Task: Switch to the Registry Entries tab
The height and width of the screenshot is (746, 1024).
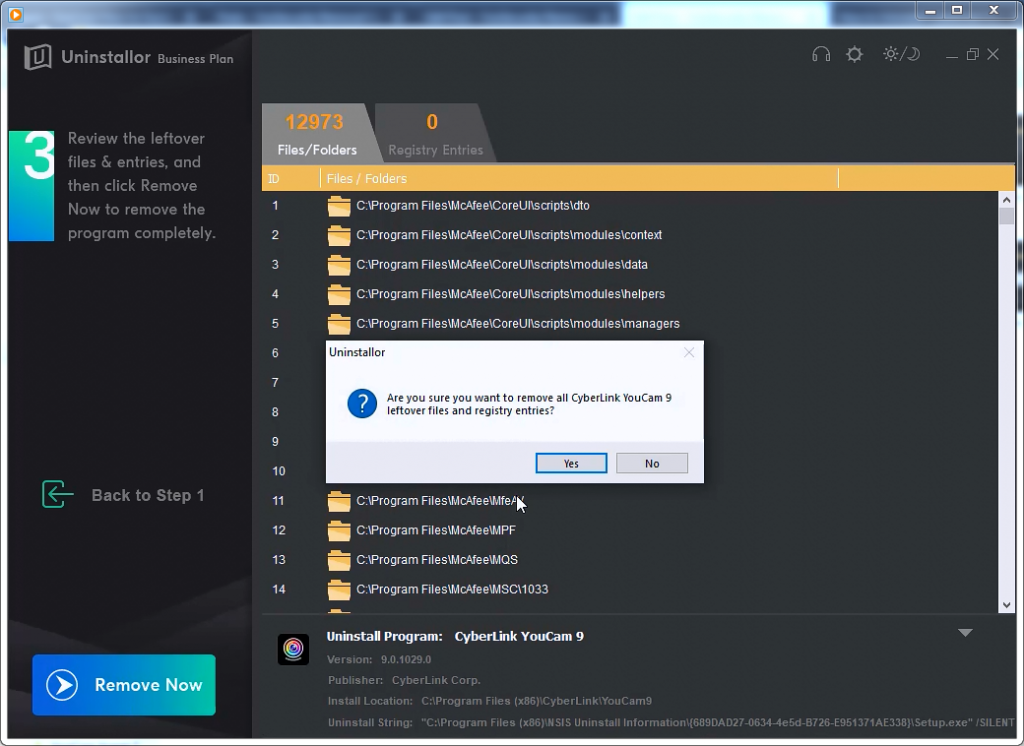Action: click(x=436, y=133)
